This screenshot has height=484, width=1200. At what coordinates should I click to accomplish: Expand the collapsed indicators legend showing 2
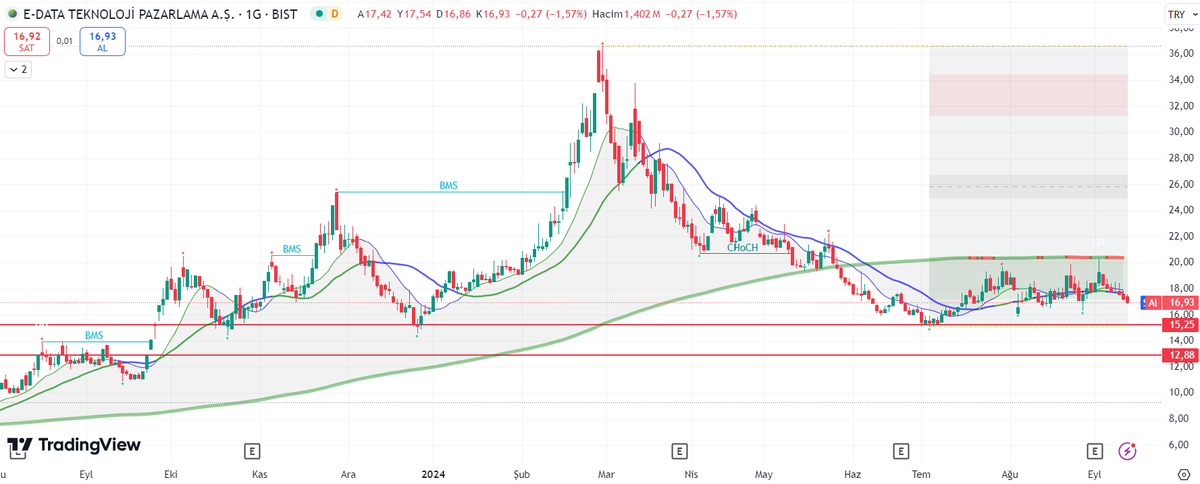tap(18, 70)
